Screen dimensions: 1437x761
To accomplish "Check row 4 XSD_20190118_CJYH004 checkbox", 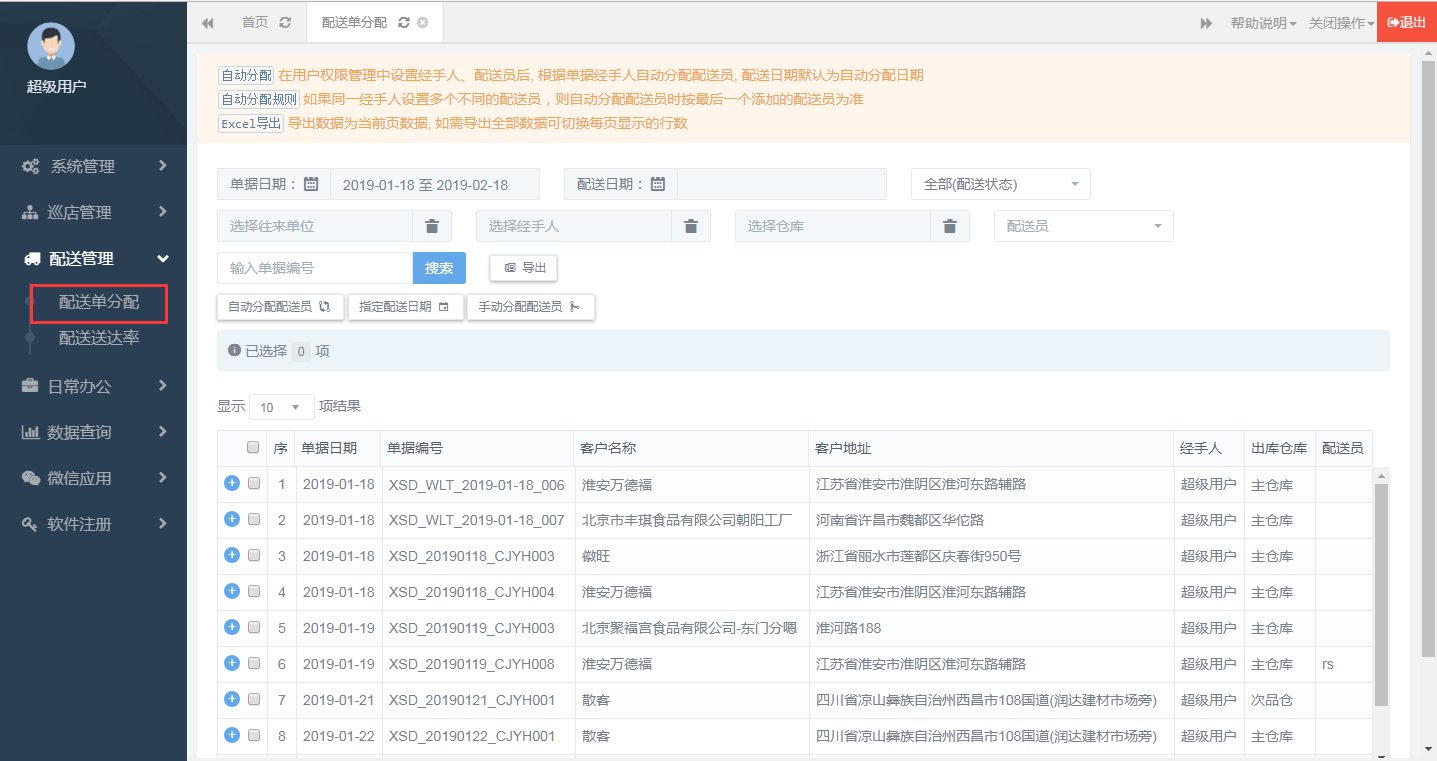I will pos(254,591).
